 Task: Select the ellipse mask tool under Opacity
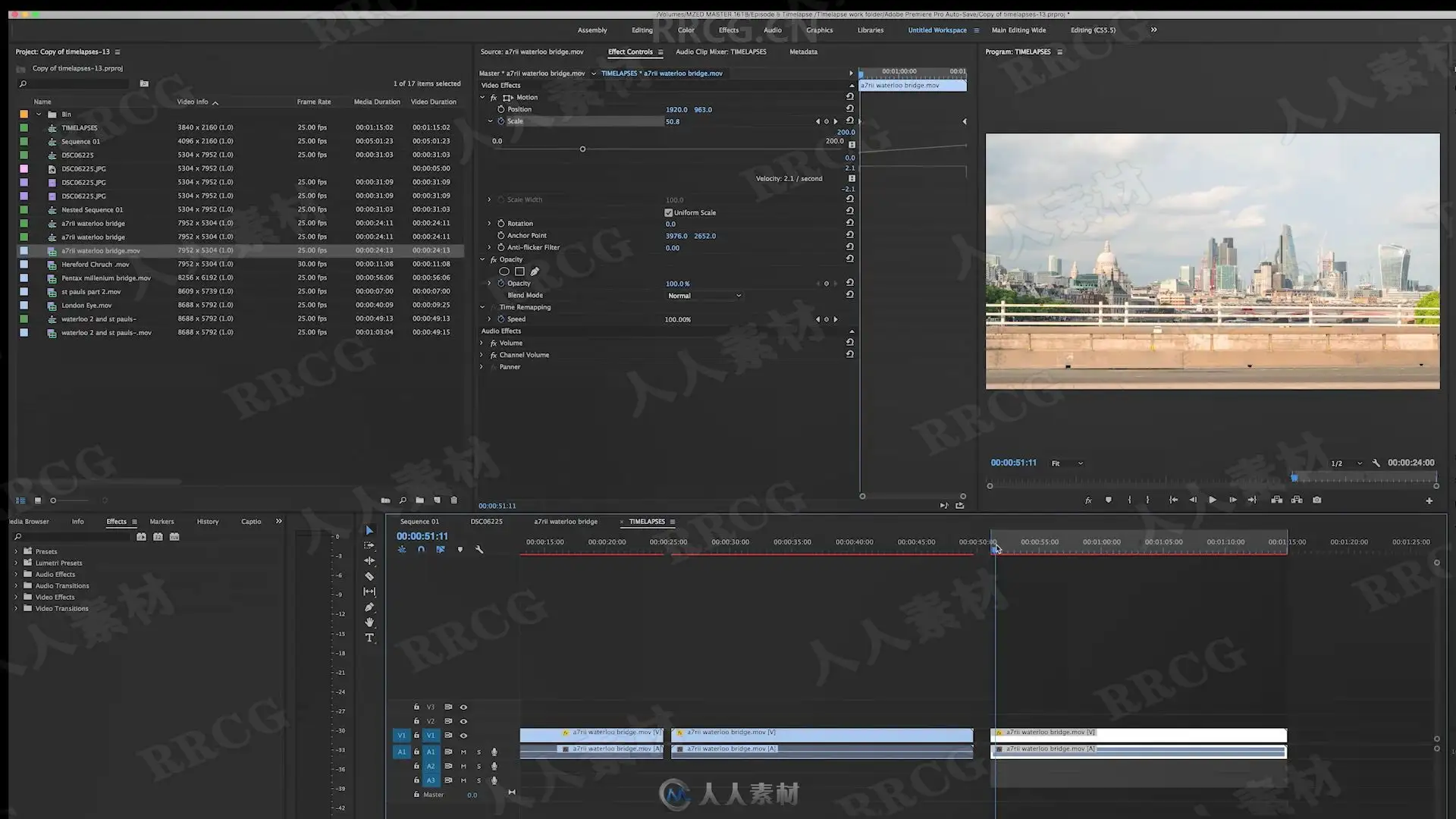[504, 271]
